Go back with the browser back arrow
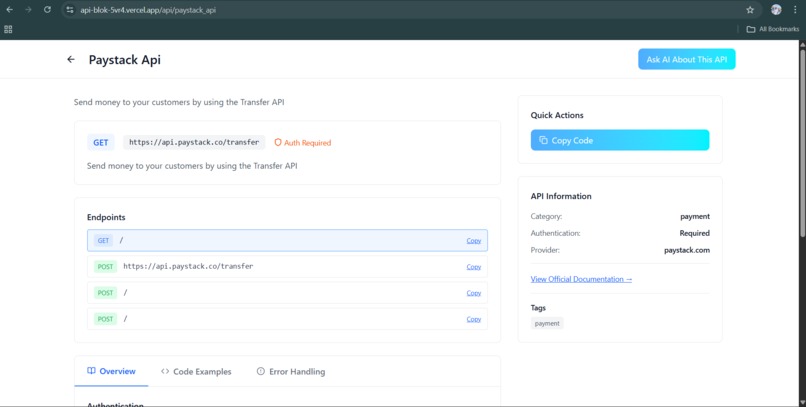Image resolution: width=806 pixels, height=407 pixels. click(10, 10)
